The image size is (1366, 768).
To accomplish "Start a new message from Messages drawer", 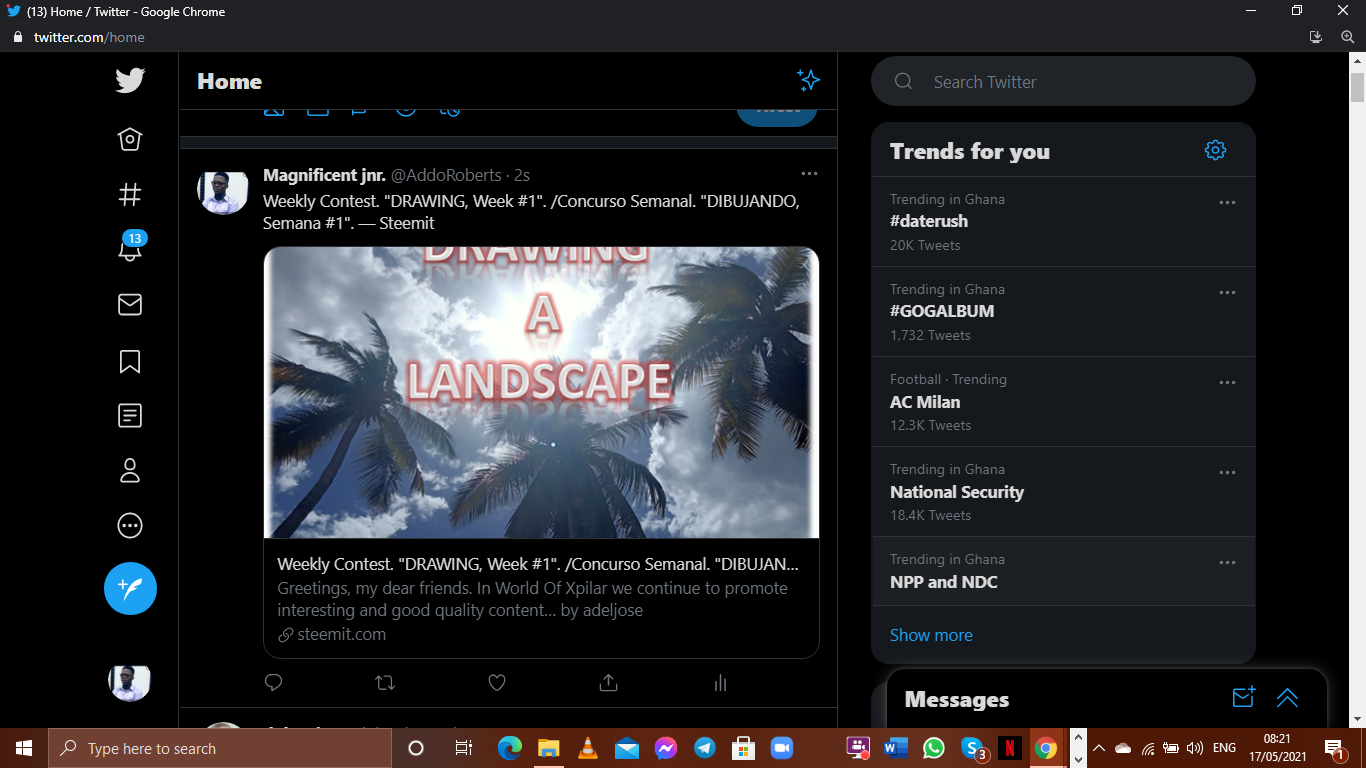I will click(x=1243, y=698).
